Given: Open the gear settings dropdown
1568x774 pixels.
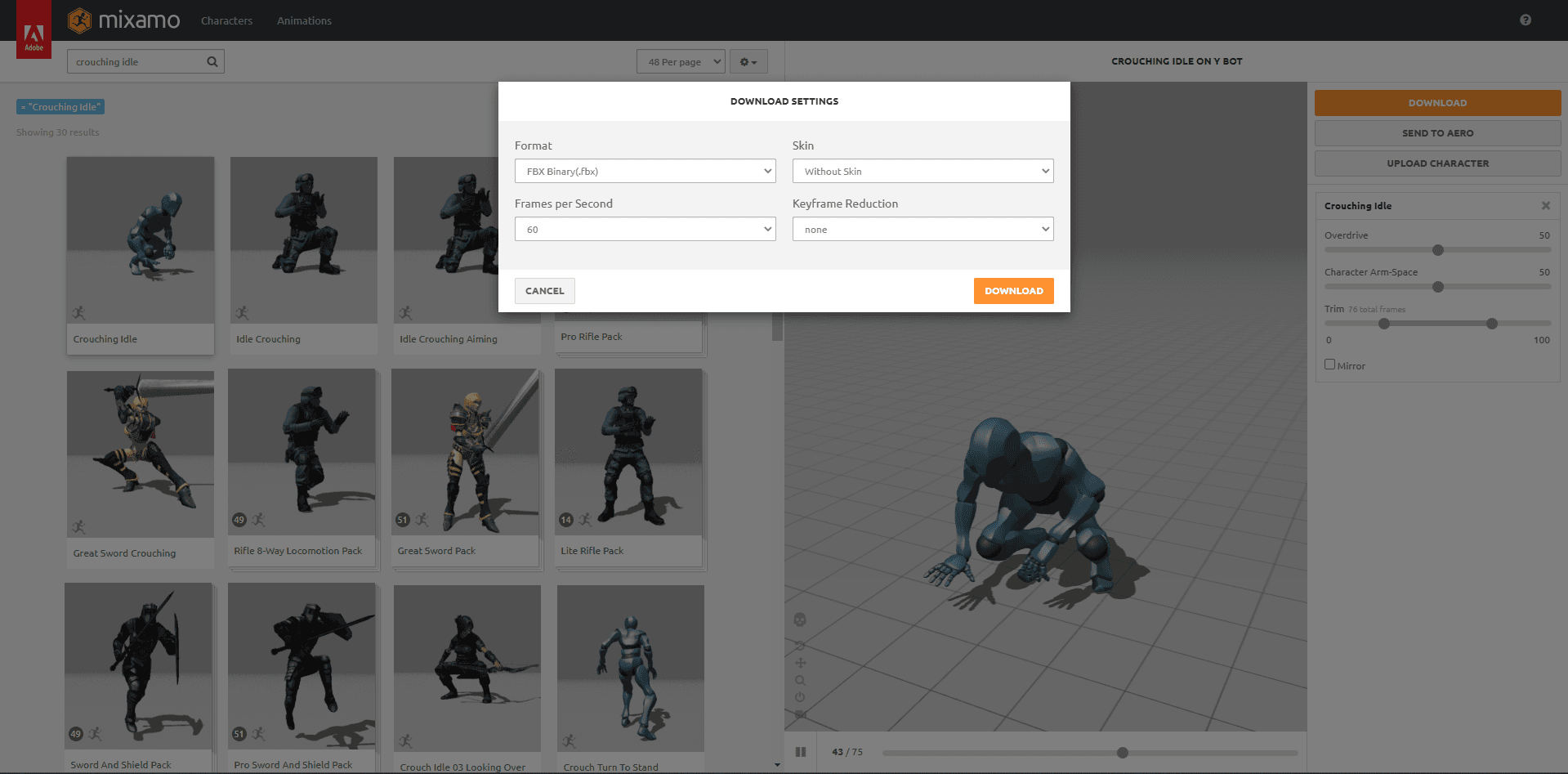Looking at the screenshot, I should [748, 61].
